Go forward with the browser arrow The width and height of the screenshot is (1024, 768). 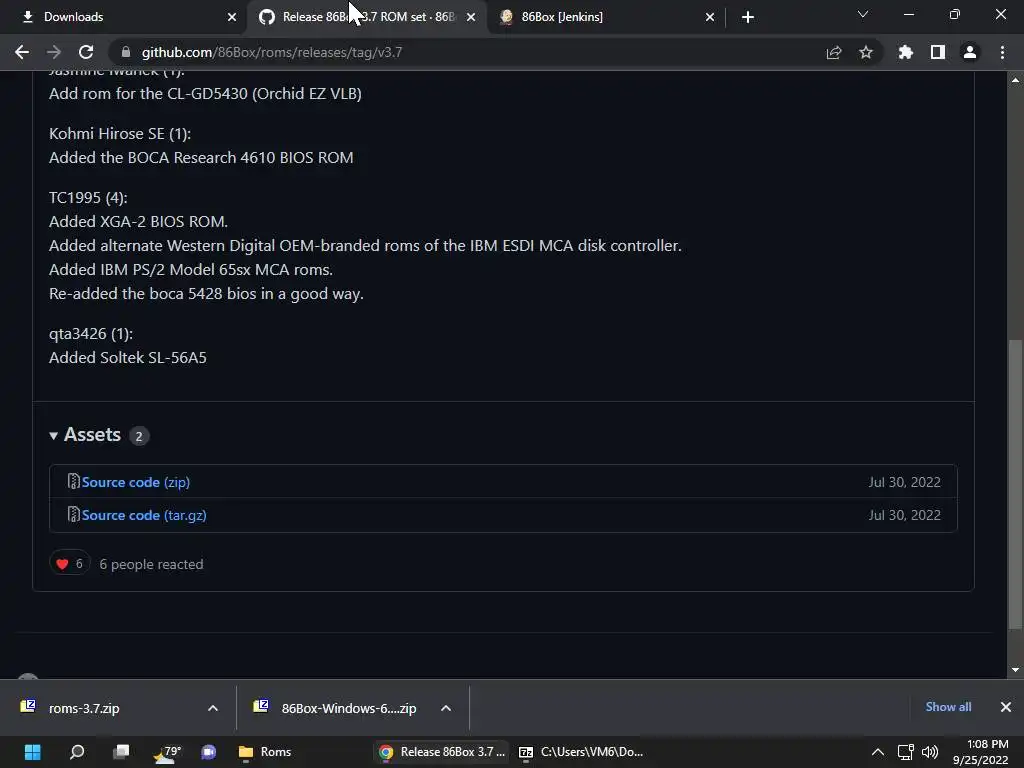point(54,52)
